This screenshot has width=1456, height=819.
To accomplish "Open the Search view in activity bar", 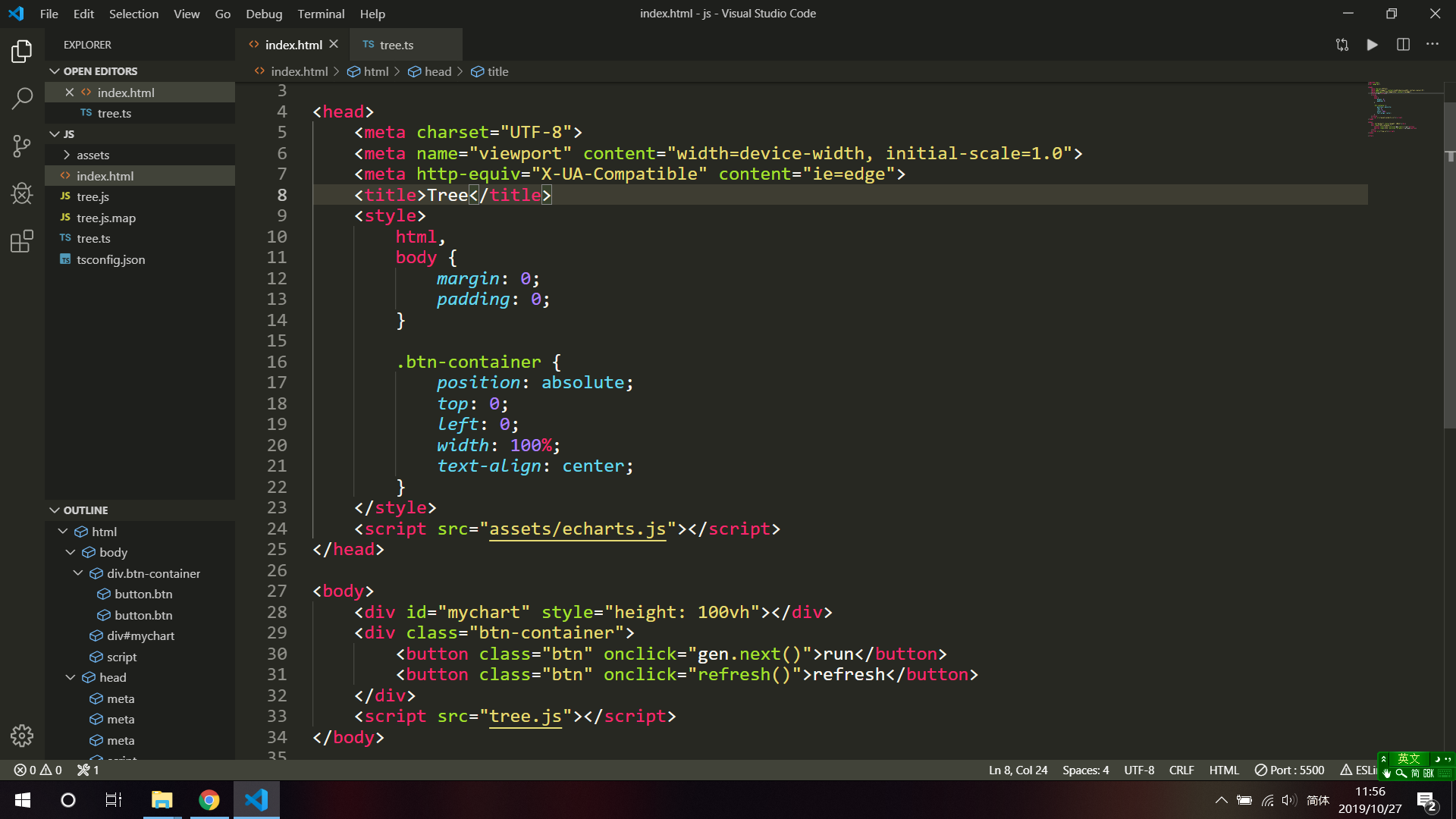I will coord(22,98).
